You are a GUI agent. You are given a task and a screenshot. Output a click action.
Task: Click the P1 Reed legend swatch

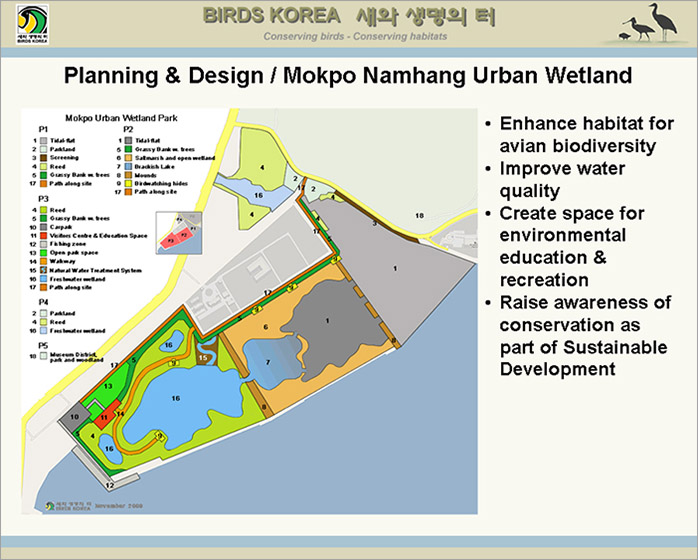pos(43,166)
